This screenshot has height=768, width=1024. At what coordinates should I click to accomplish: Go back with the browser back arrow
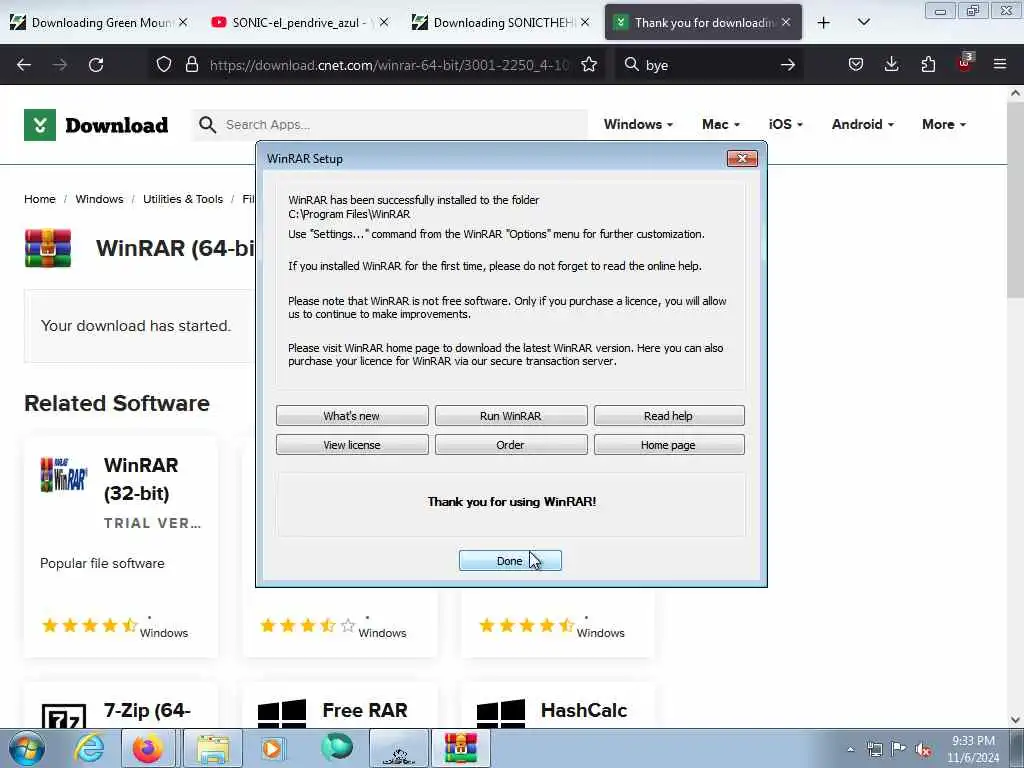click(24, 65)
